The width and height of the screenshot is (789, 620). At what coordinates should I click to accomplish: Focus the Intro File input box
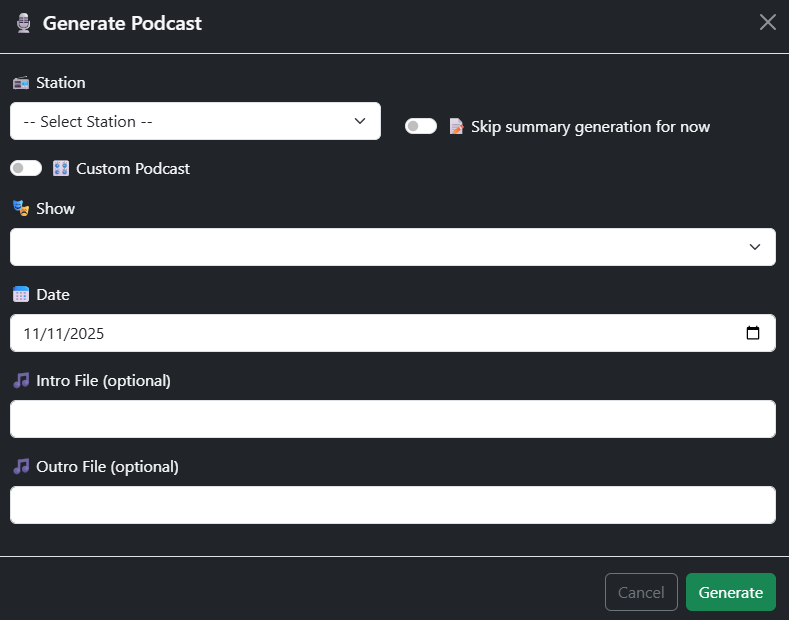[392, 419]
